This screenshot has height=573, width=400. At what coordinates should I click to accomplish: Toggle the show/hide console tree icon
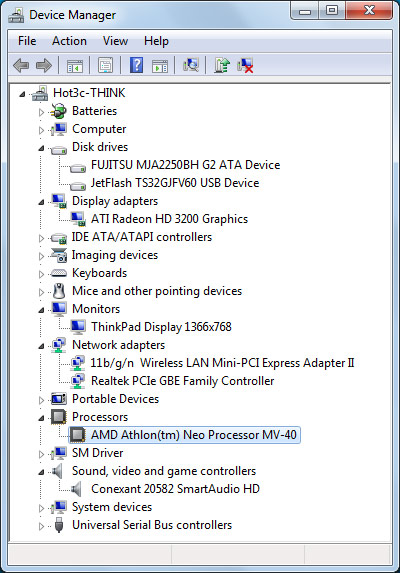point(75,66)
